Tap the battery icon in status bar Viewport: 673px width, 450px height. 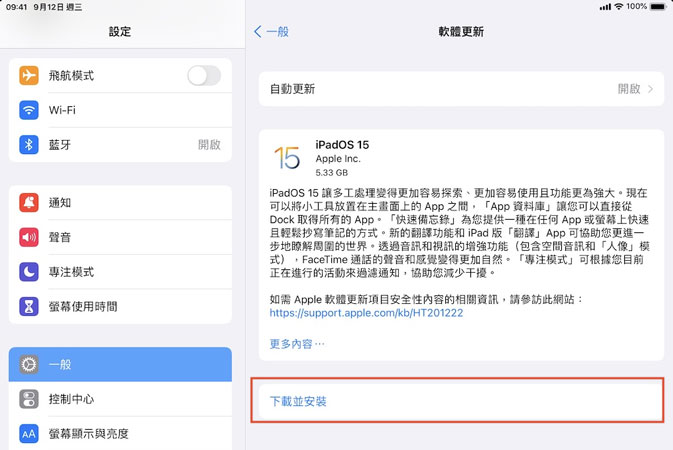pyautogui.click(x=658, y=6)
